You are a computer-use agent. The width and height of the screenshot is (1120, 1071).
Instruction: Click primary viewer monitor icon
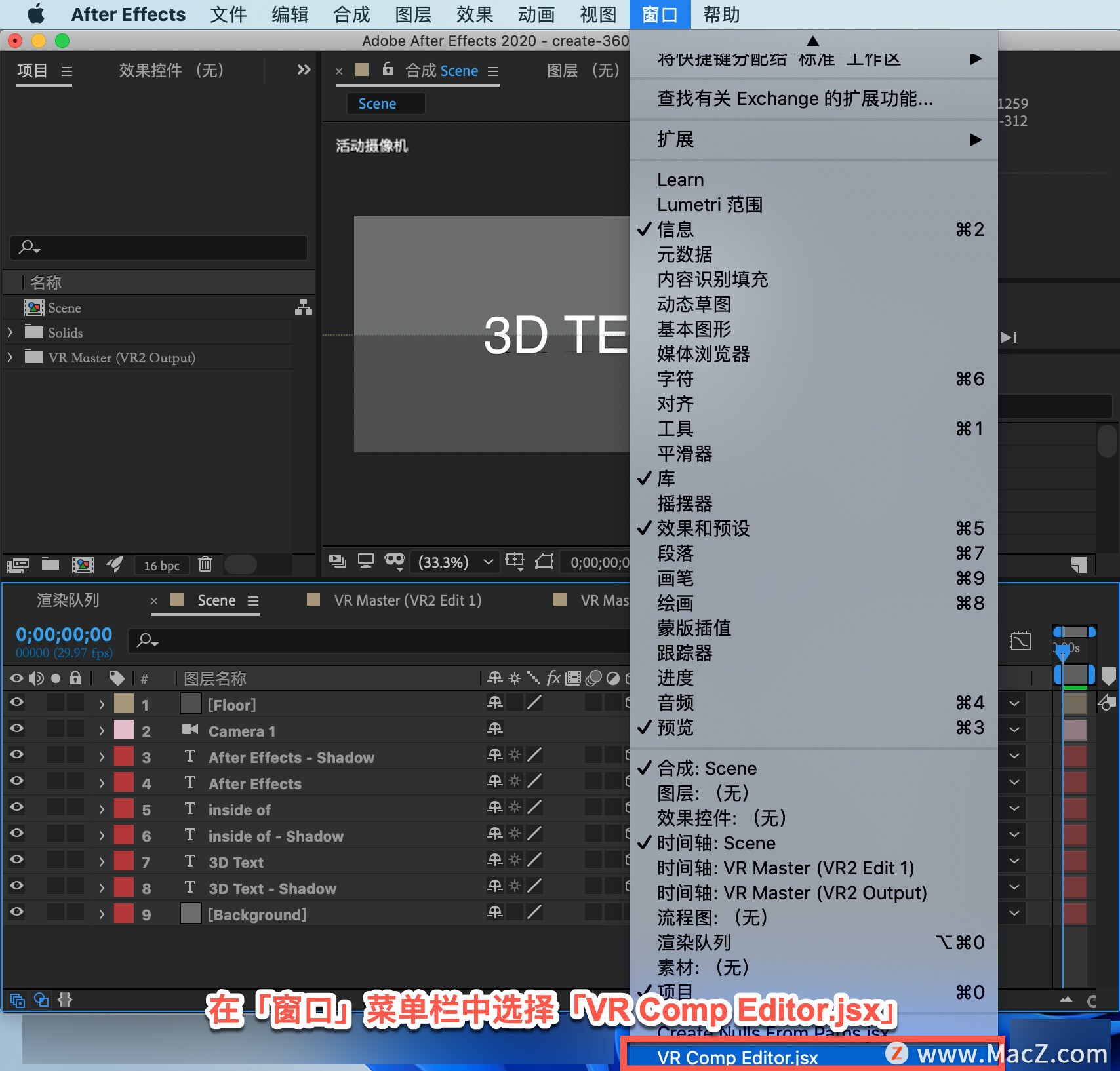[365, 561]
